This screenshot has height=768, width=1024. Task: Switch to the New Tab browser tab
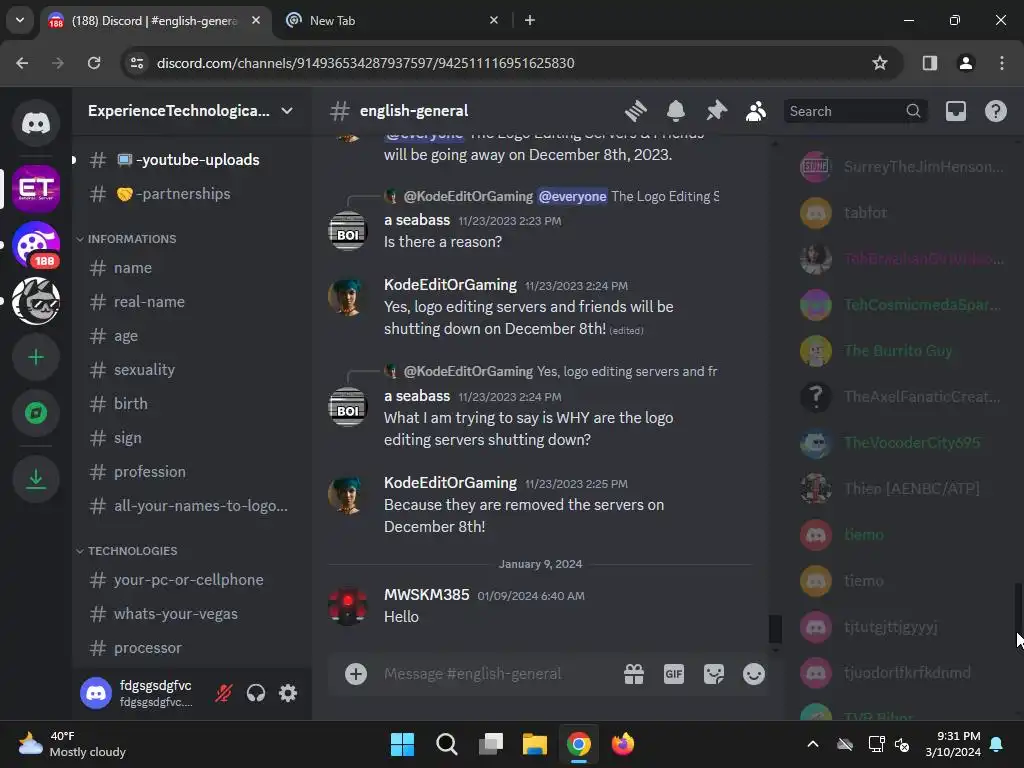(391, 21)
